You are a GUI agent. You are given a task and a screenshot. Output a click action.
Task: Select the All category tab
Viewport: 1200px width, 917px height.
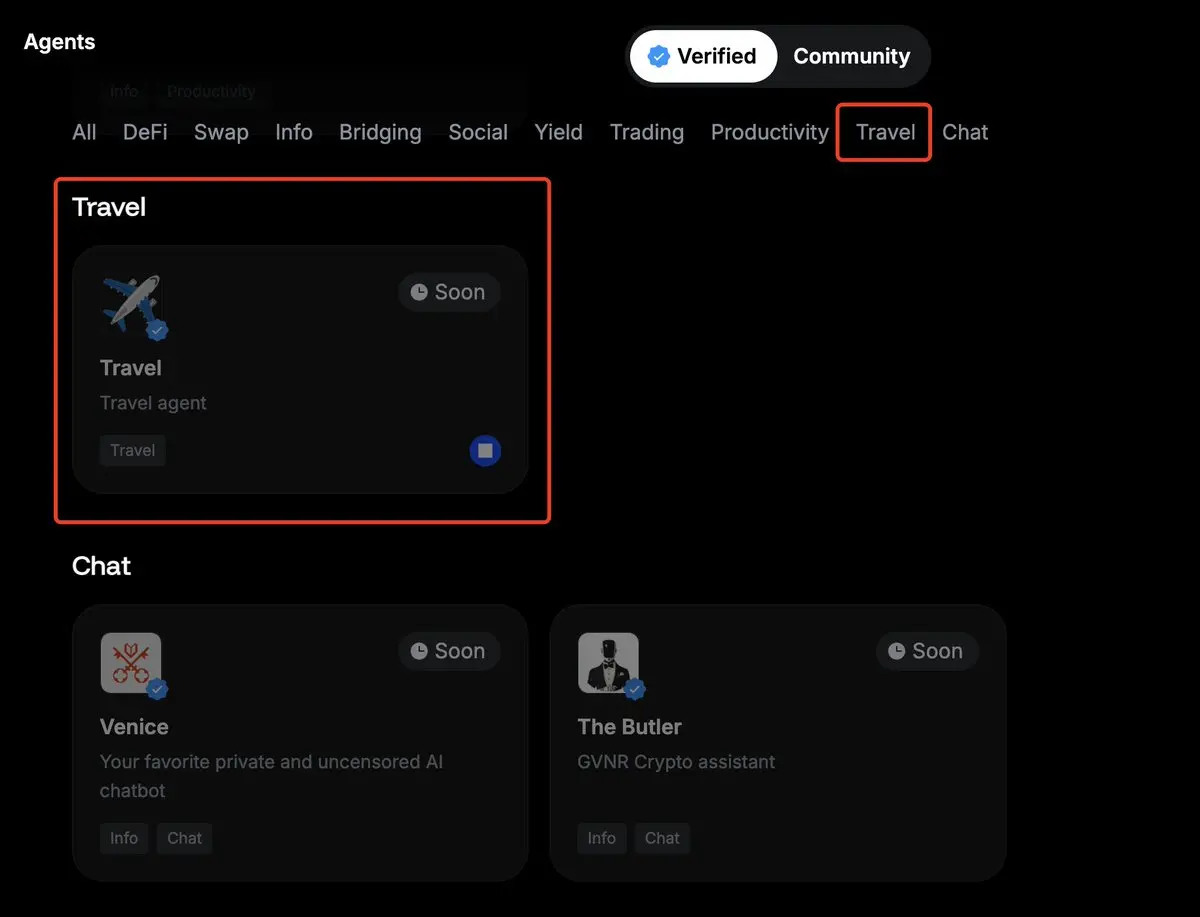(84, 132)
